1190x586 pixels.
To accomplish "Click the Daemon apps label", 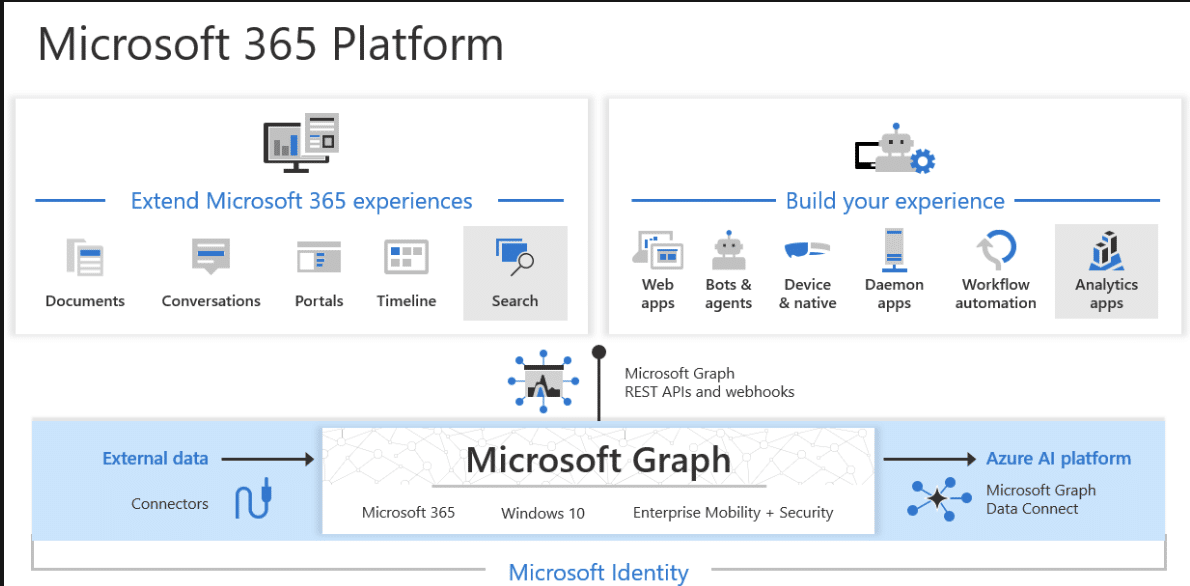I will [x=894, y=294].
